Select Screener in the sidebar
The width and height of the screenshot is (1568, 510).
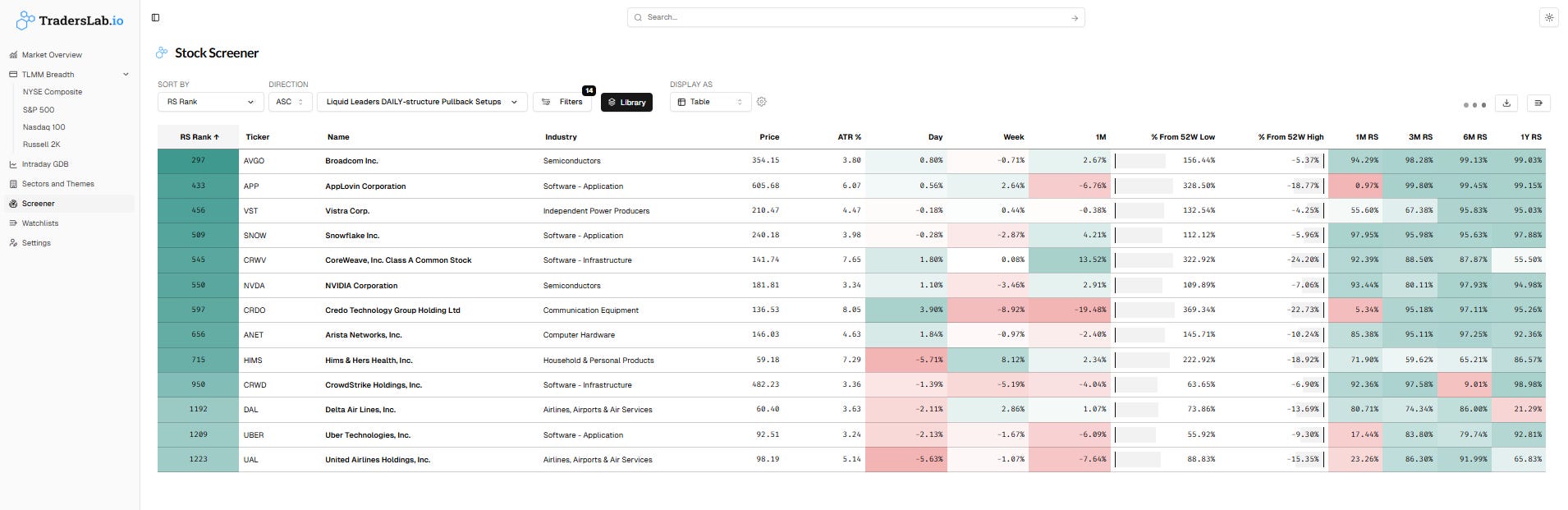click(70, 204)
